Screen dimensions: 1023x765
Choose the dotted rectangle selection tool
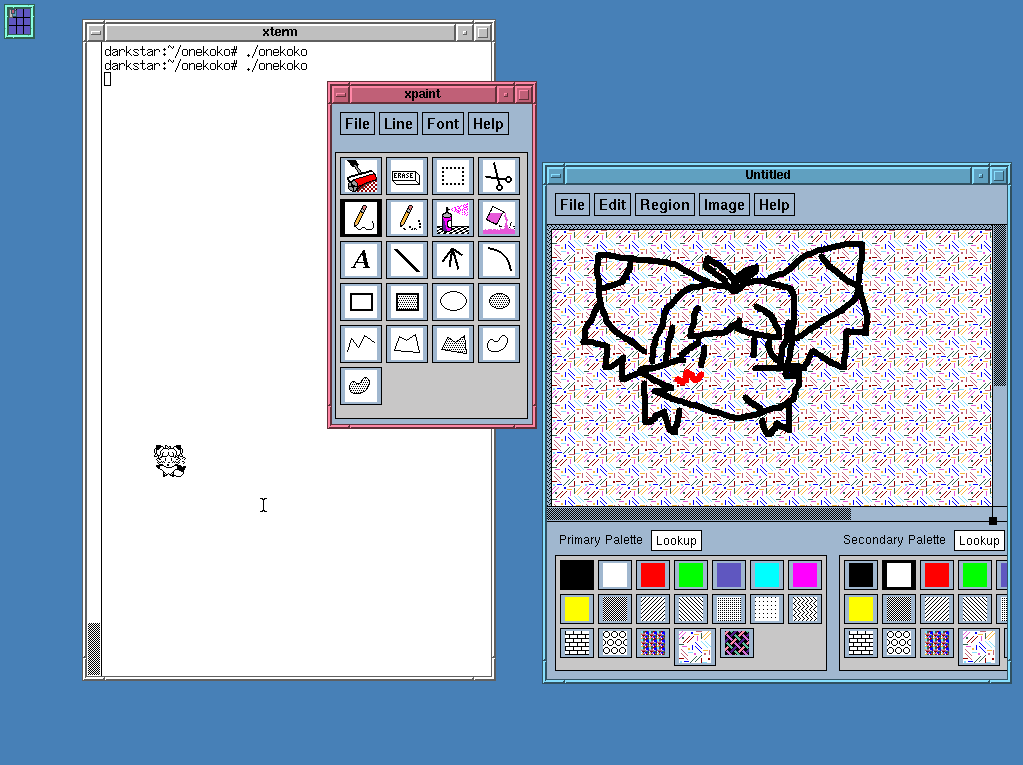453,176
